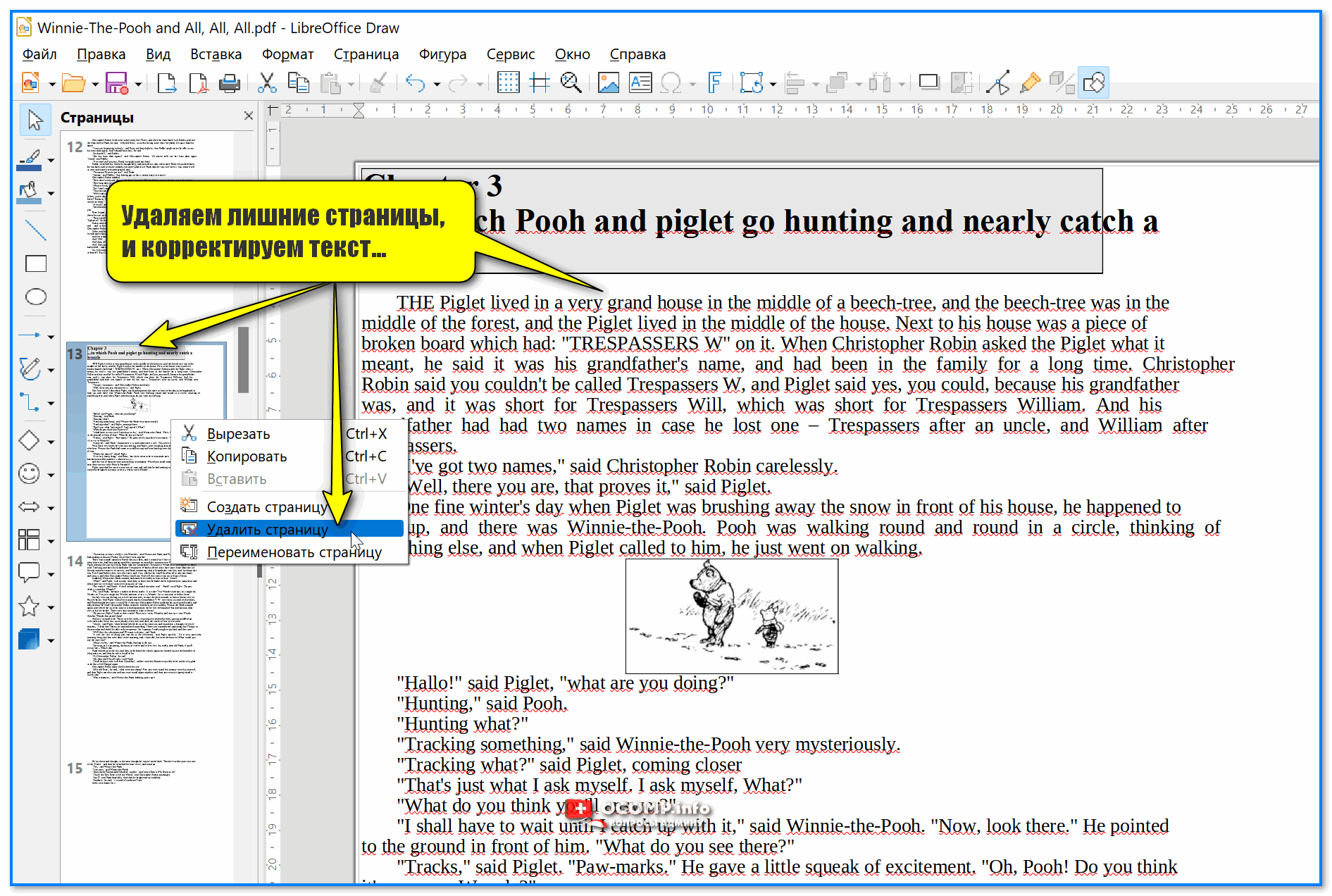Expand Stars and Banners dropdown arrow
Image resolution: width=1332 pixels, height=896 pixels.
pyautogui.click(x=51, y=608)
